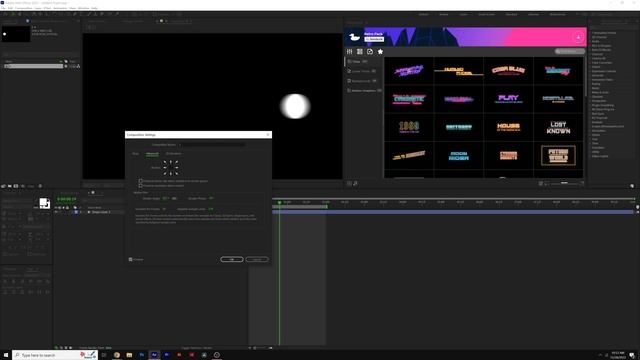Viewport: 640px width, 360px height.
Task: Click Cancel in Composition Settings dialog
Action: tap(257, 259)
